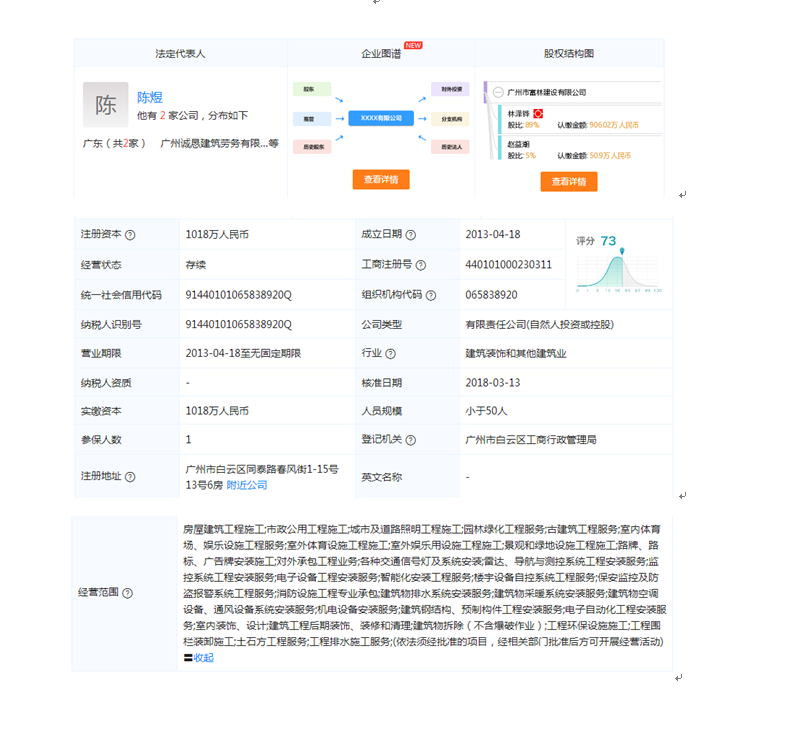Click help icon beside 登记机关
This screenshot has height=739, width=799.
click(x=410, y=439)
